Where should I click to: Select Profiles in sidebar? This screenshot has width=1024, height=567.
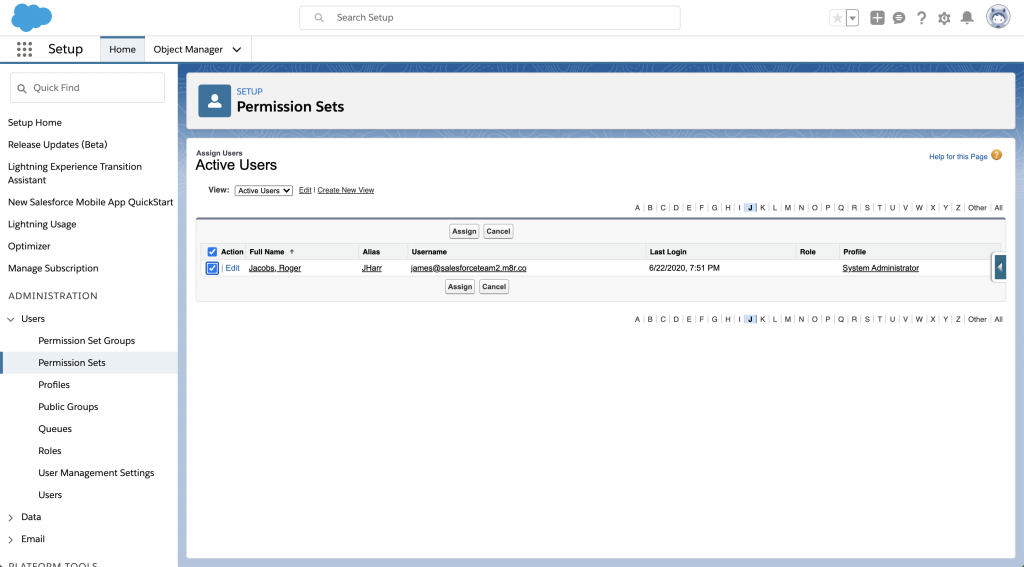click(x=54, y=385)
